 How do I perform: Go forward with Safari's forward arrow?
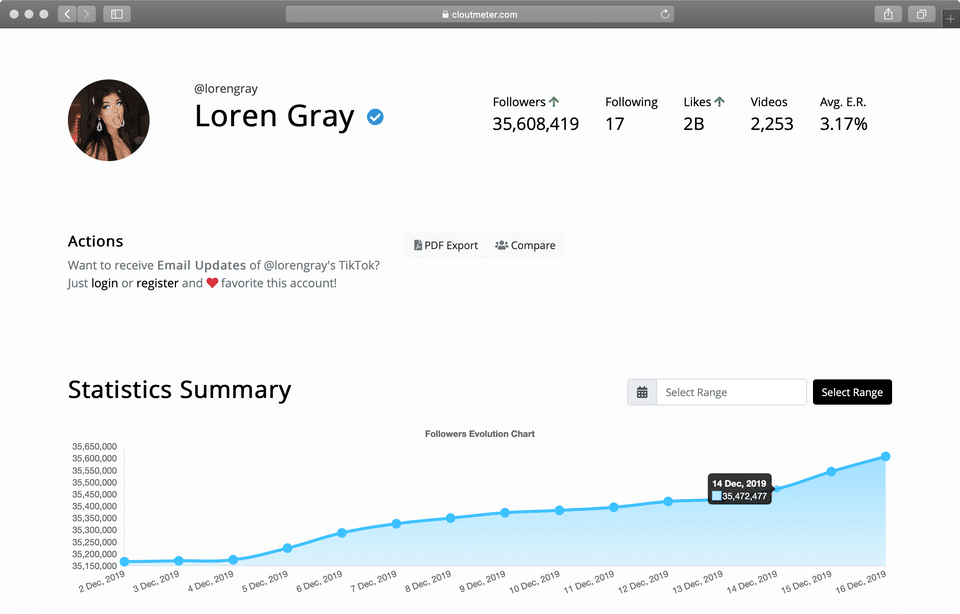click(87, 14)
